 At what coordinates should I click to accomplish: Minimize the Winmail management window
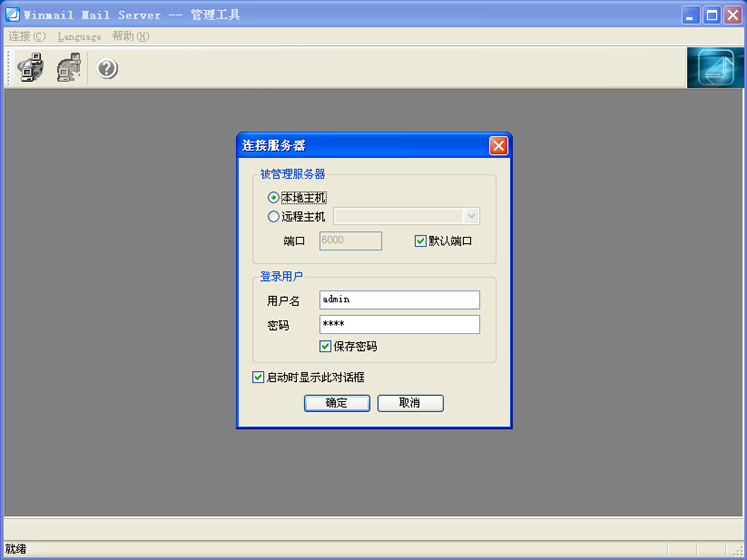692,15
